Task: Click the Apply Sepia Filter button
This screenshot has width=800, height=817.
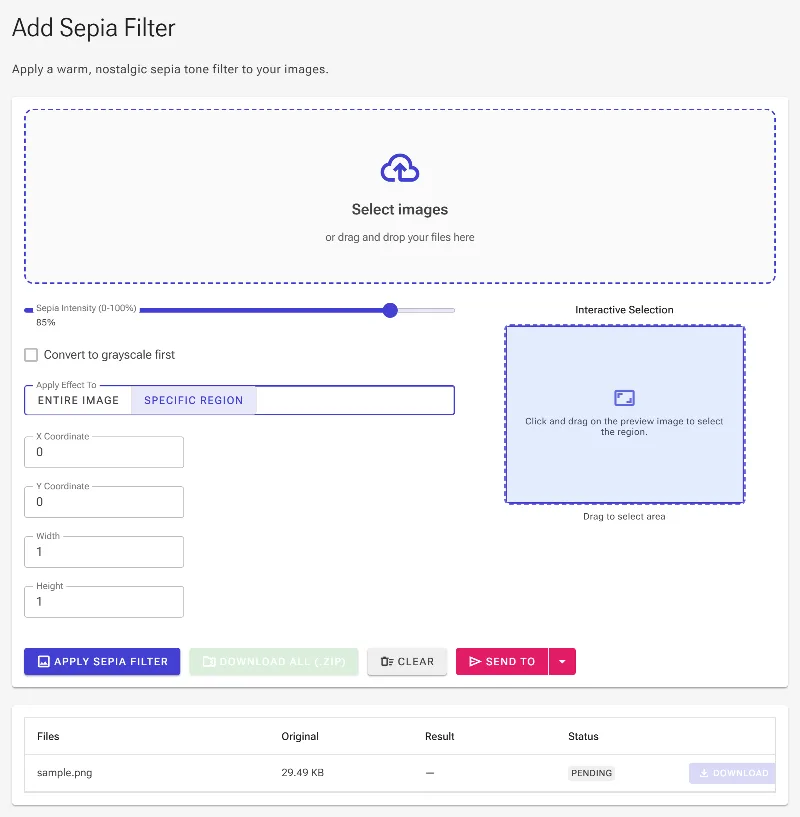Action: pyautogui.click(x=102, y=661)
